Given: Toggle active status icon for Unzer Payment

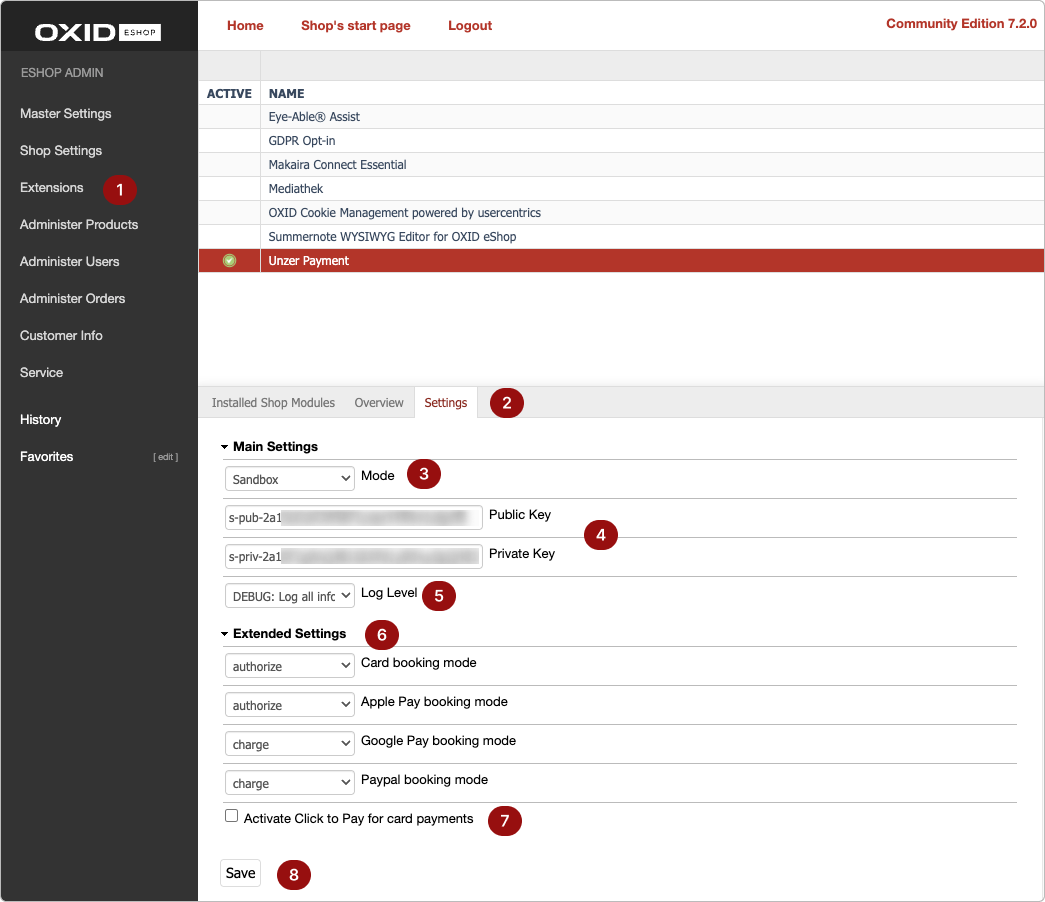Looking at the screenshot, I should click(x=229, y=261).
